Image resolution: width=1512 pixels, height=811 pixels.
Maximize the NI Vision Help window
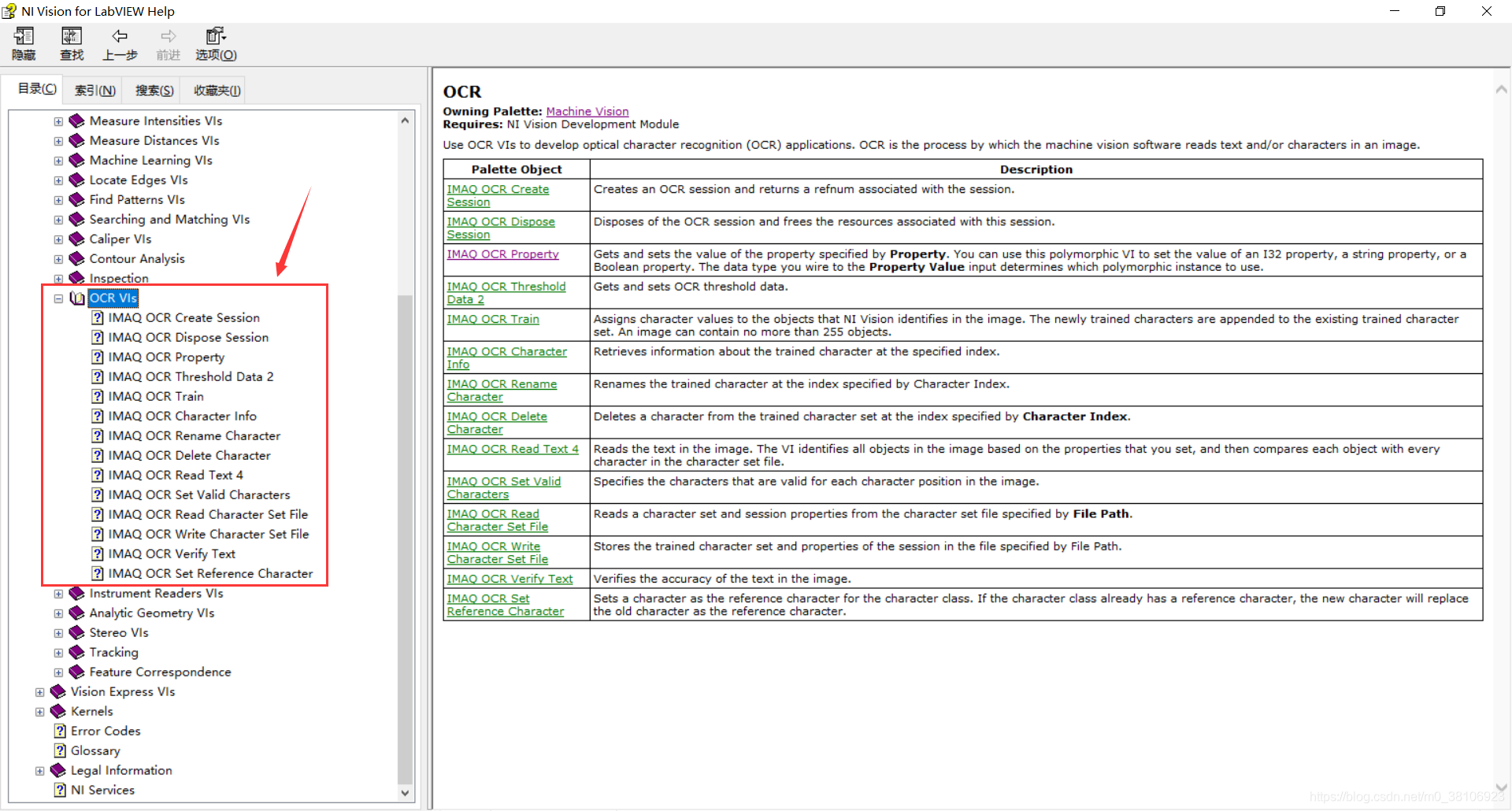pyautogui.click(x=1440, y=11)
